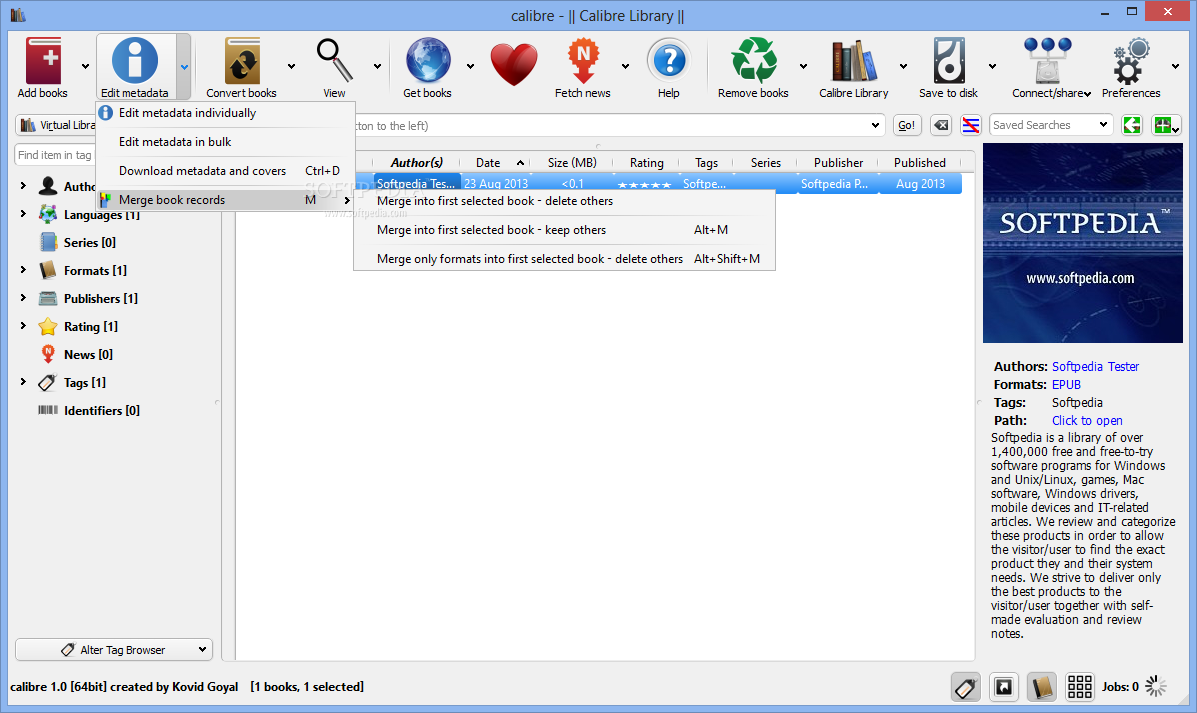
Task: Click the Go! search button
Action: coord(907,125)
